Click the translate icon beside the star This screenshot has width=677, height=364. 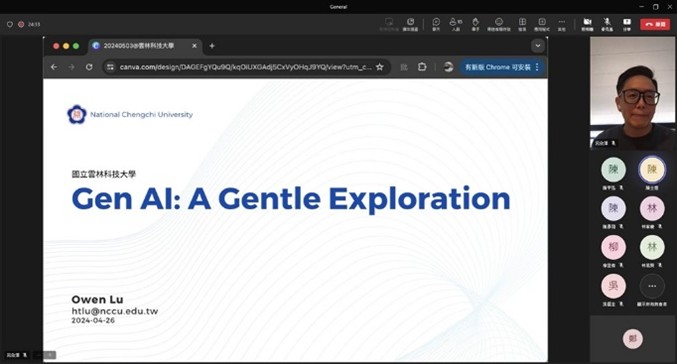pos(404,67)
